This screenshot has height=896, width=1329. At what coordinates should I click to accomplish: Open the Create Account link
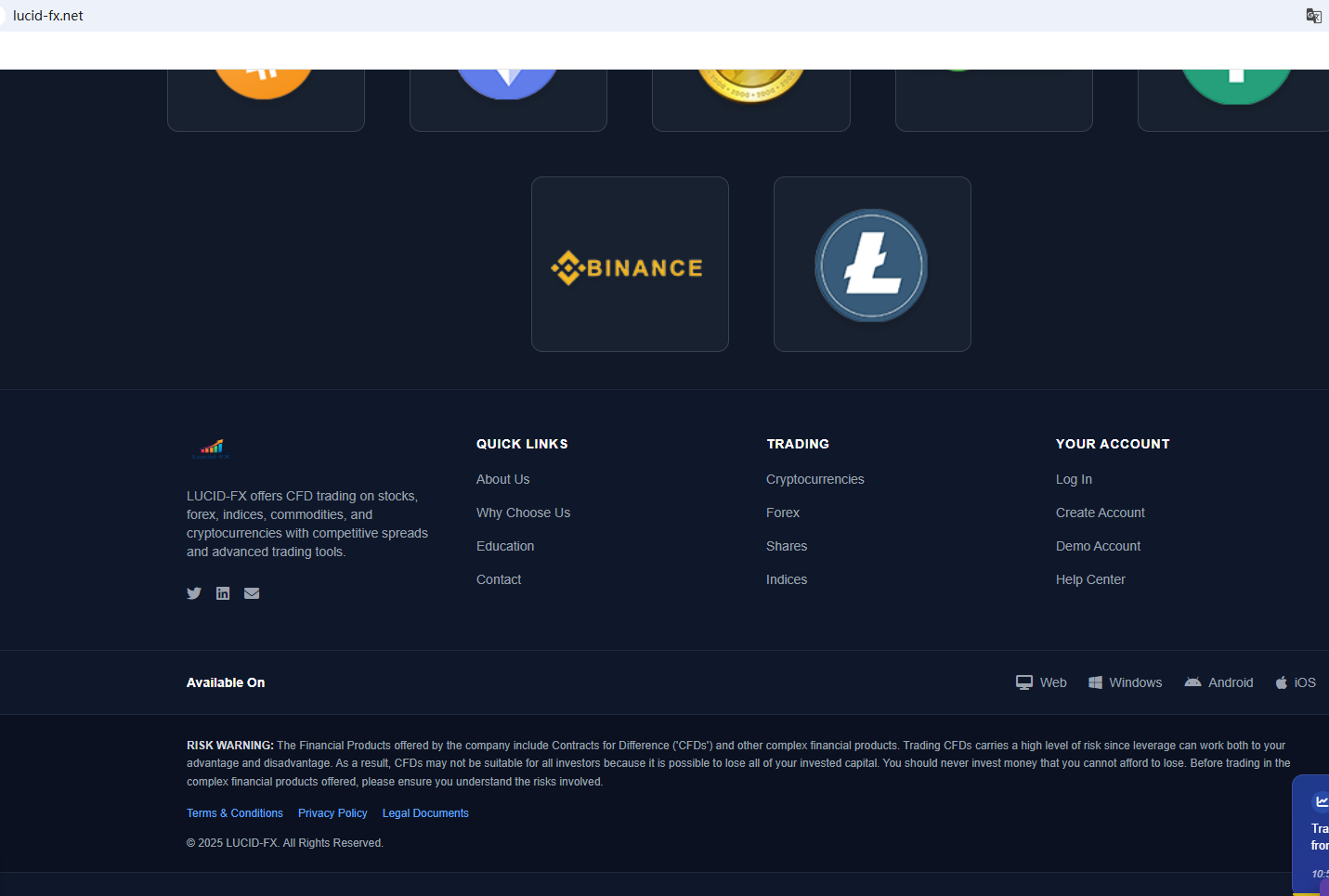(1101, 513)
